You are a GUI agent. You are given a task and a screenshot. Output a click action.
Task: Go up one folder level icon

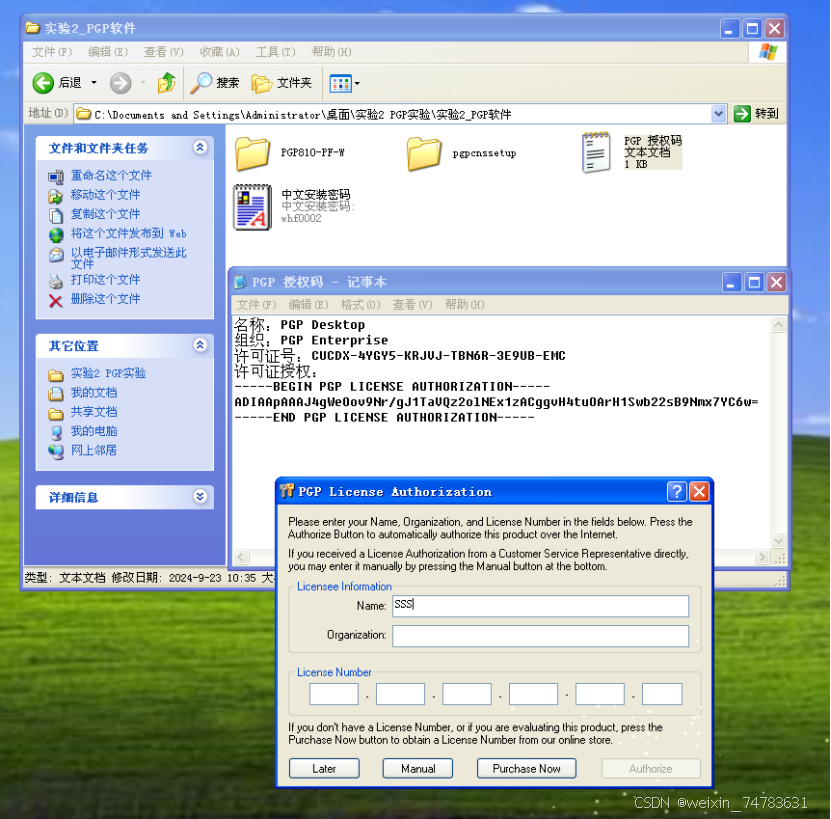[166, 83]
